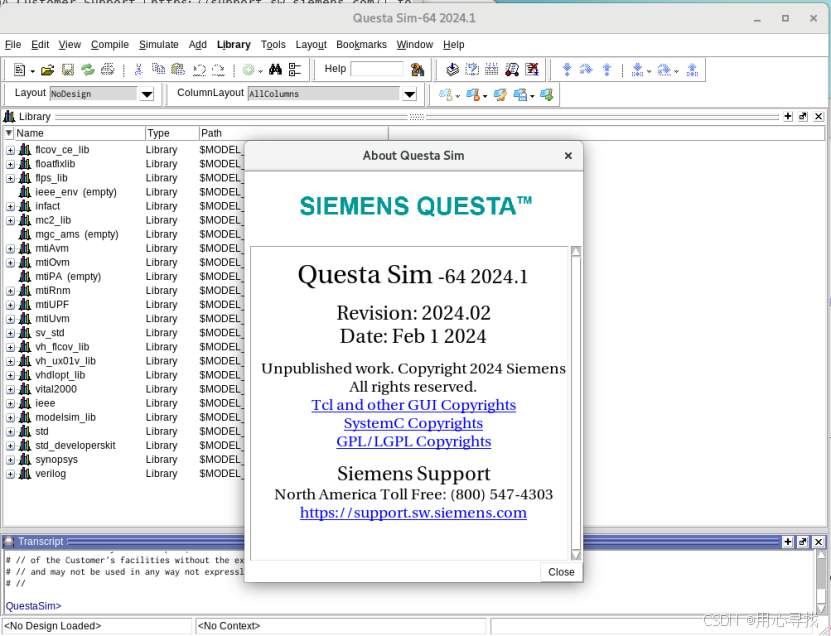Click the pencil edit bookmark toolbar icon

coord(500,95)
